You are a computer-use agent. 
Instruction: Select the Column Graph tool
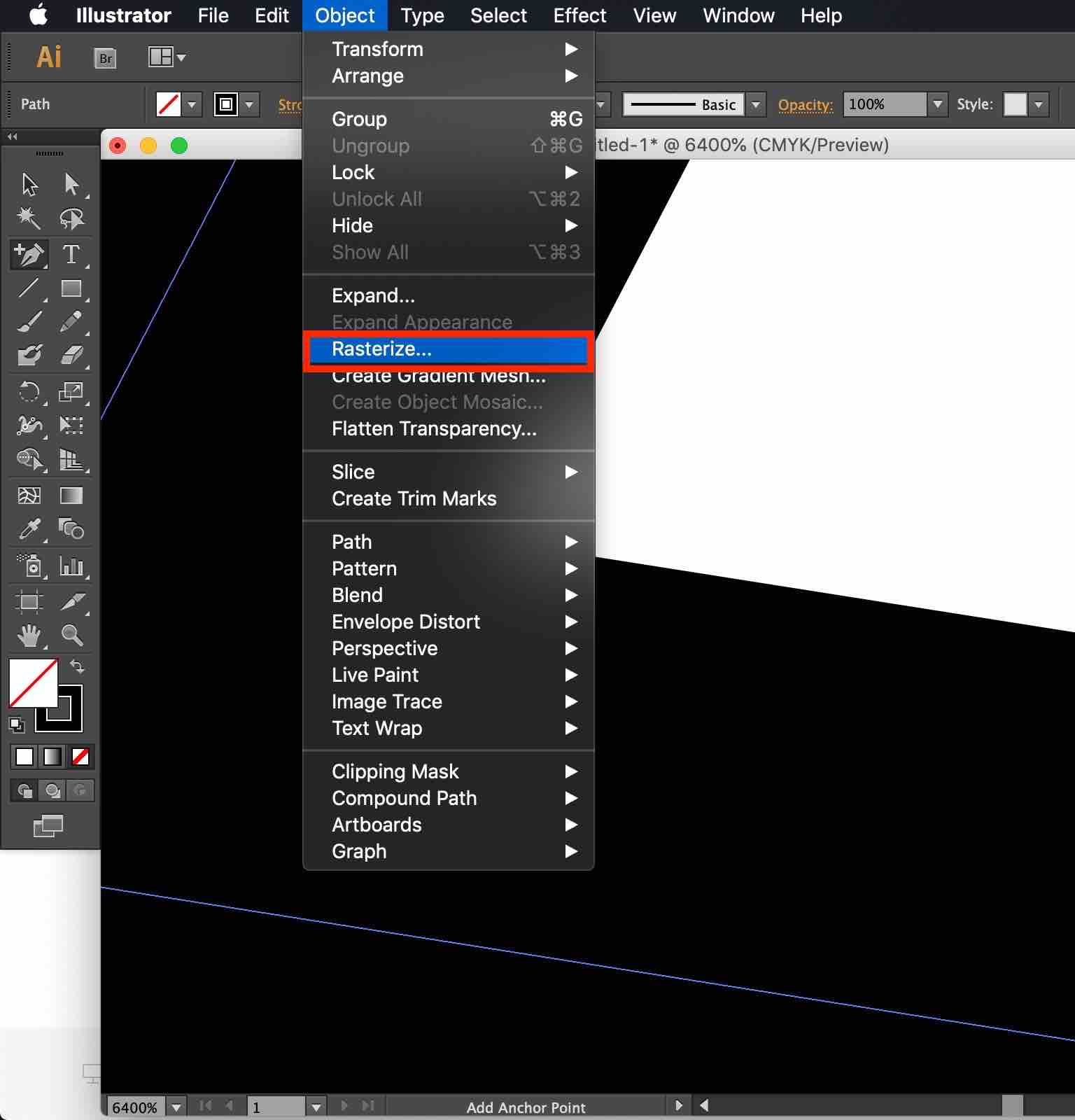[x=71, y=566]
